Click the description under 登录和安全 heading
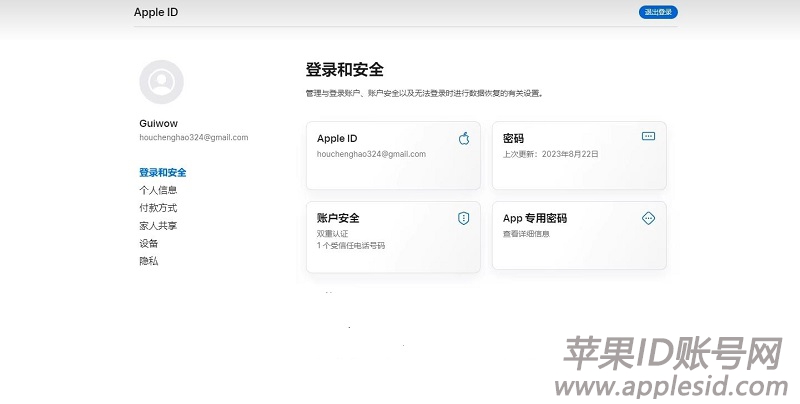800x404 pixels. (424, 93)
